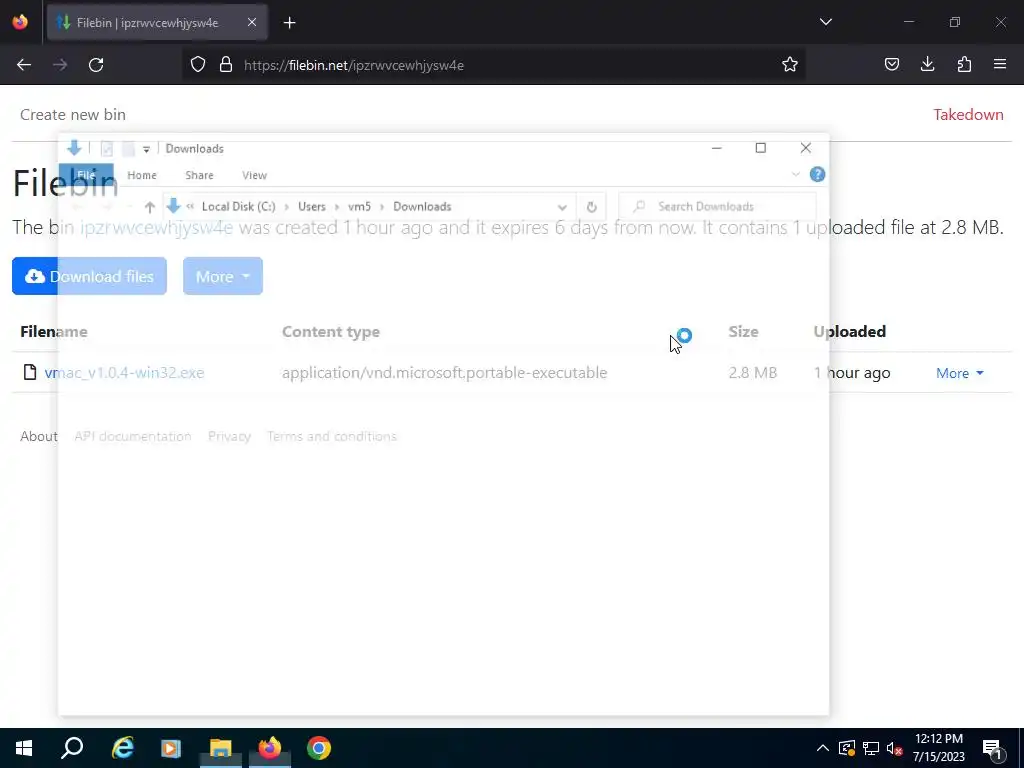Go back in Firefox navigation
Image resolution: width=1024 pixels, height=768 pixels.
click(24, 65)
